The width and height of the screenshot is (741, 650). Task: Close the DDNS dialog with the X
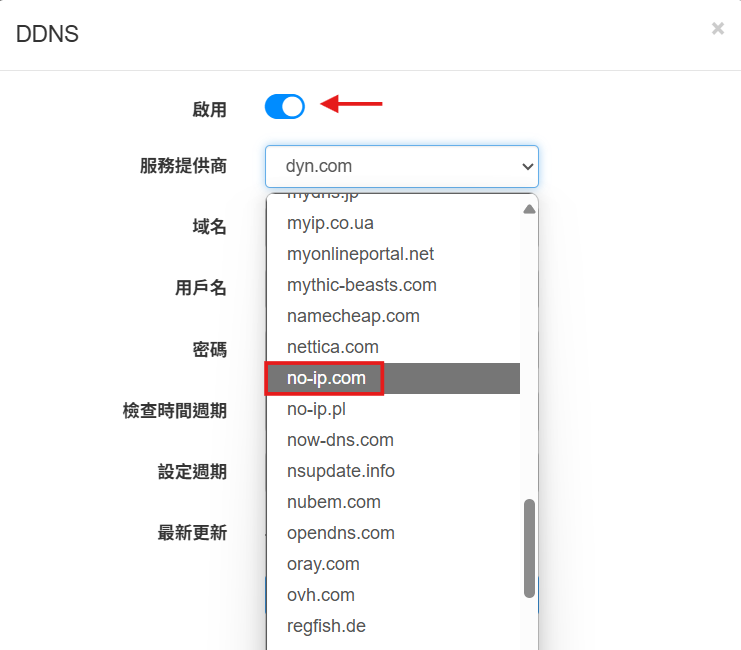pyautogui.click(x=717, y=28)
